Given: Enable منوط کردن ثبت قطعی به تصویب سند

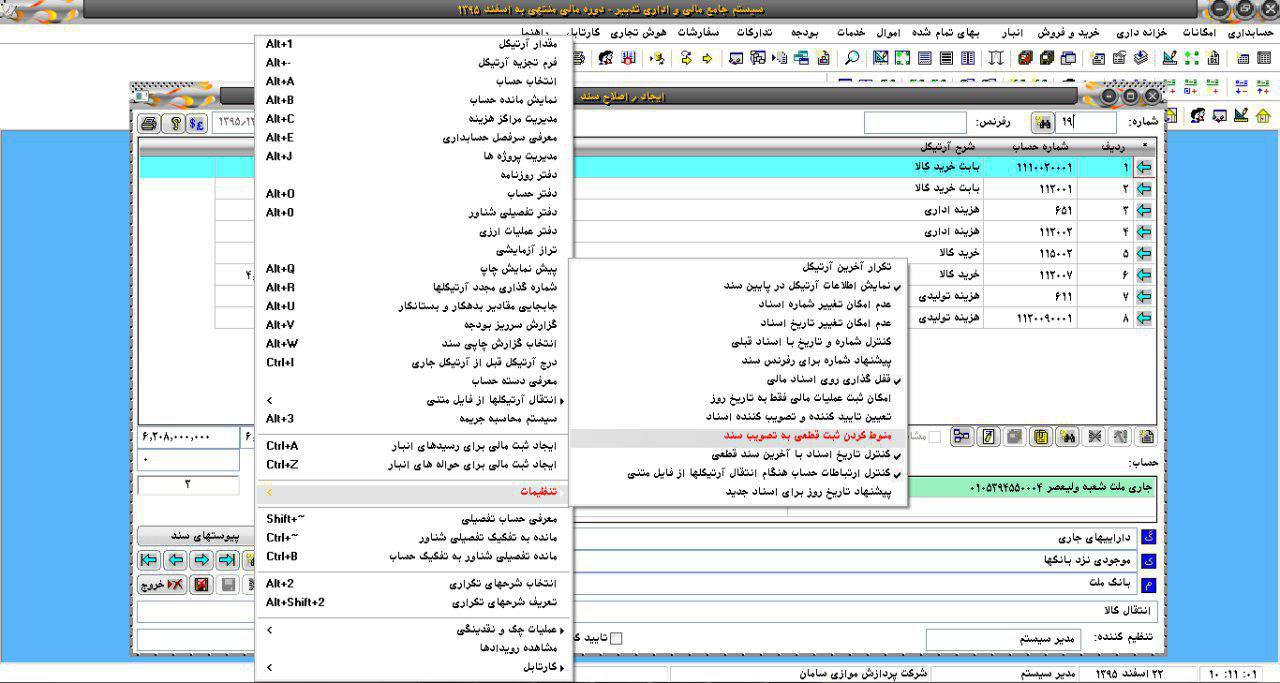Looking at the screenshot, I should pyautogui.click(x=738, y=436).
